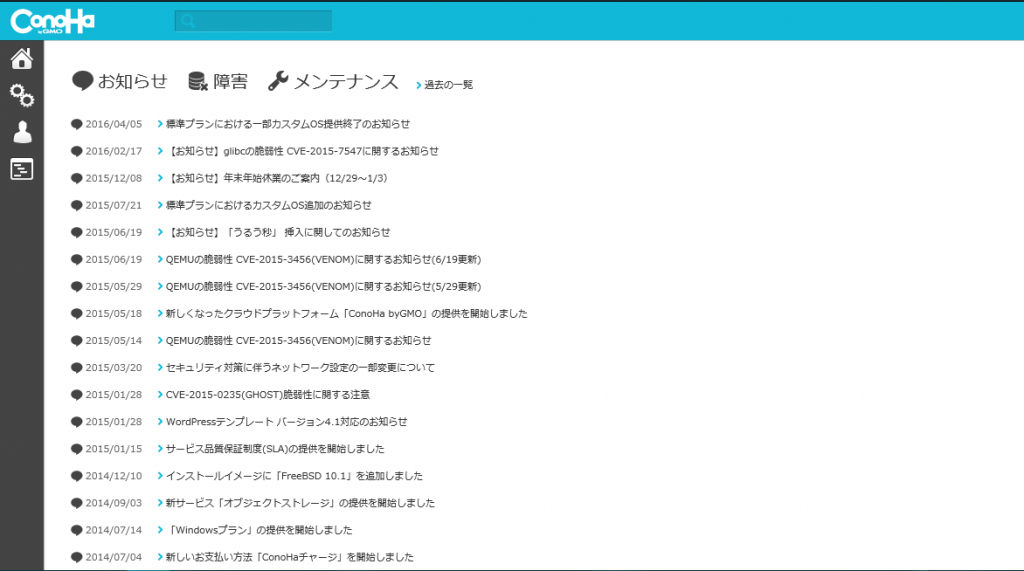Focus the search input field
Screen dimensions: 1024x571
pos(253,21)
